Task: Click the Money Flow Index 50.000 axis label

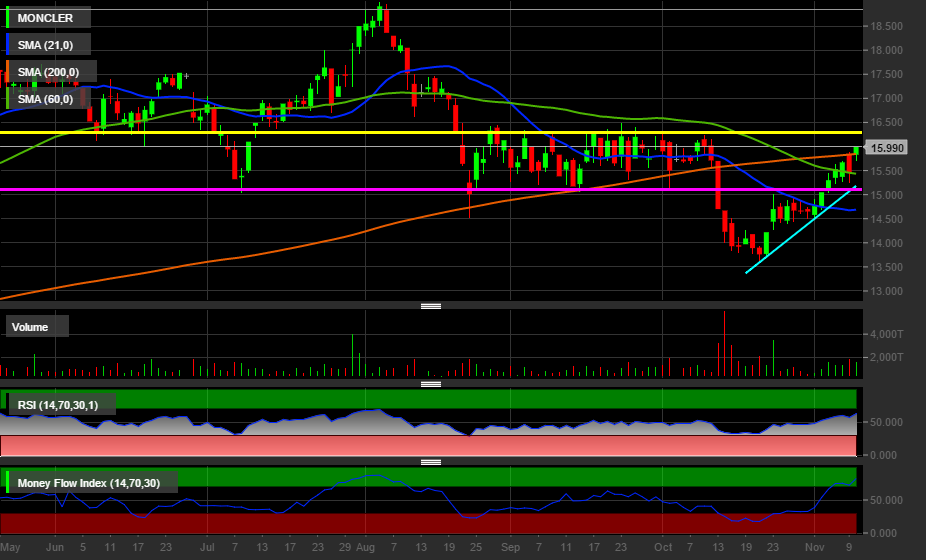Action: click(x=886, y=500)
